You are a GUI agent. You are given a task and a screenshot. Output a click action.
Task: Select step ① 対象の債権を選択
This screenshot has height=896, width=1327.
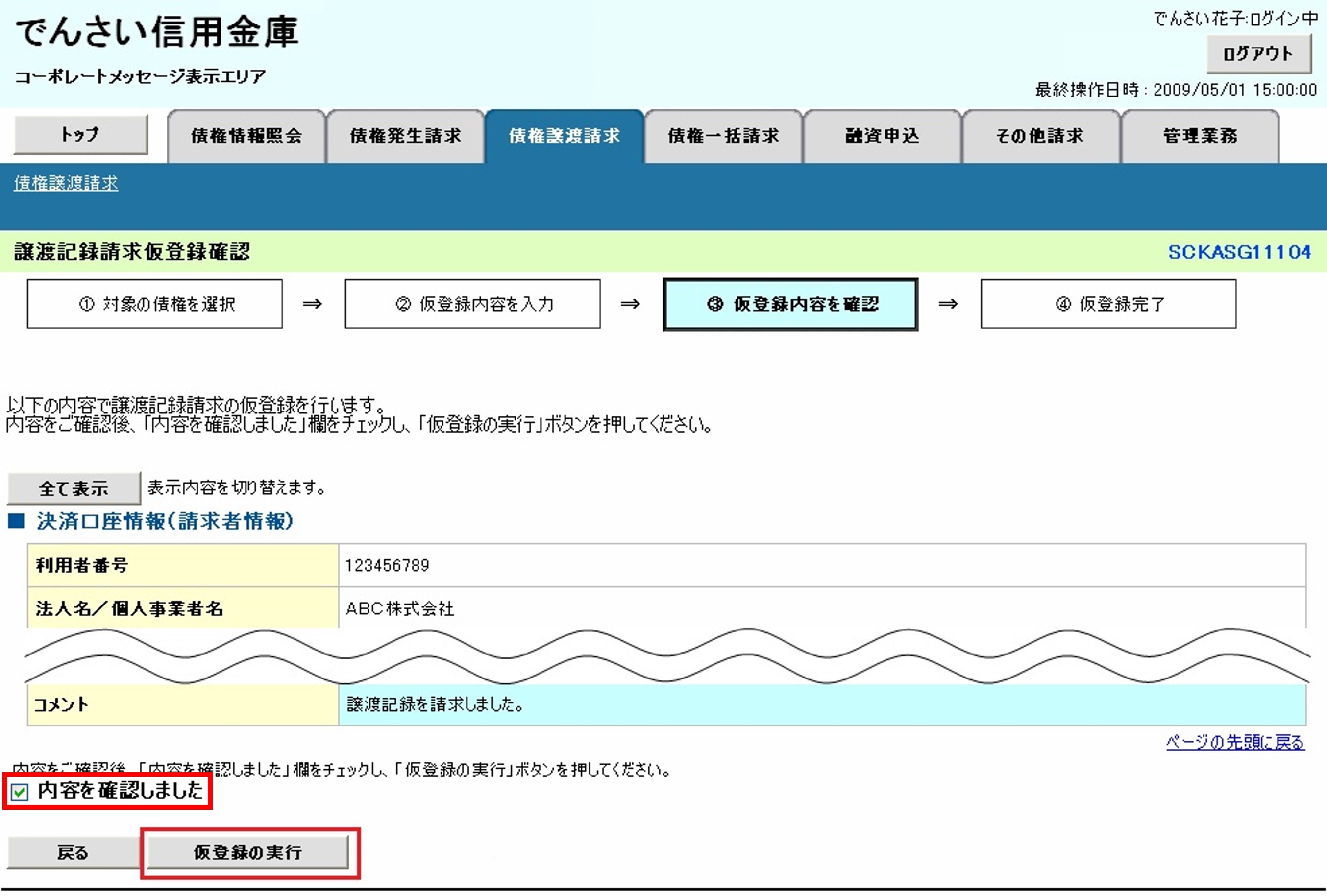click(154, 304)
